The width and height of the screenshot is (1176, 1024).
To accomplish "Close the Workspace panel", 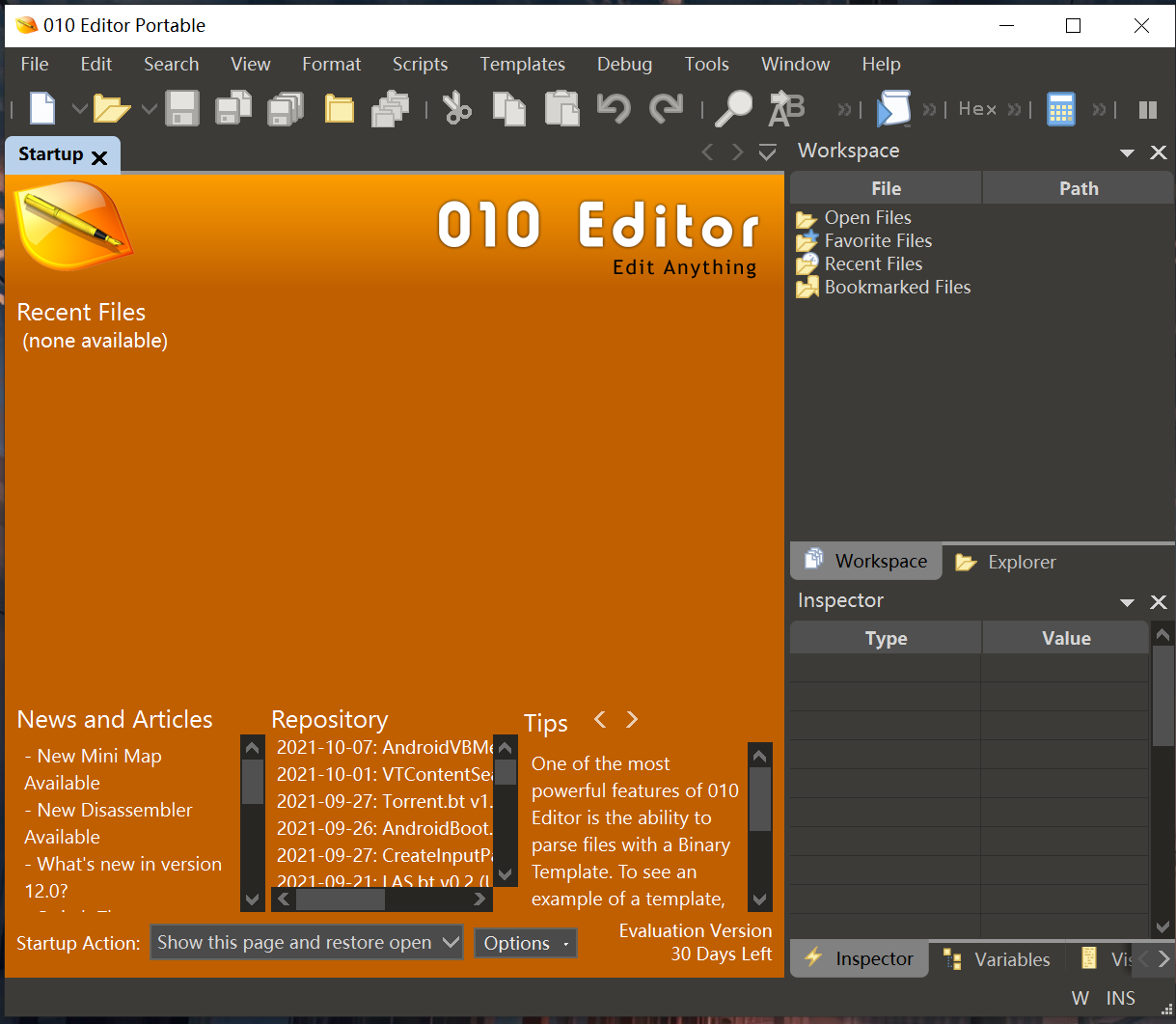I will (1159, 152).
